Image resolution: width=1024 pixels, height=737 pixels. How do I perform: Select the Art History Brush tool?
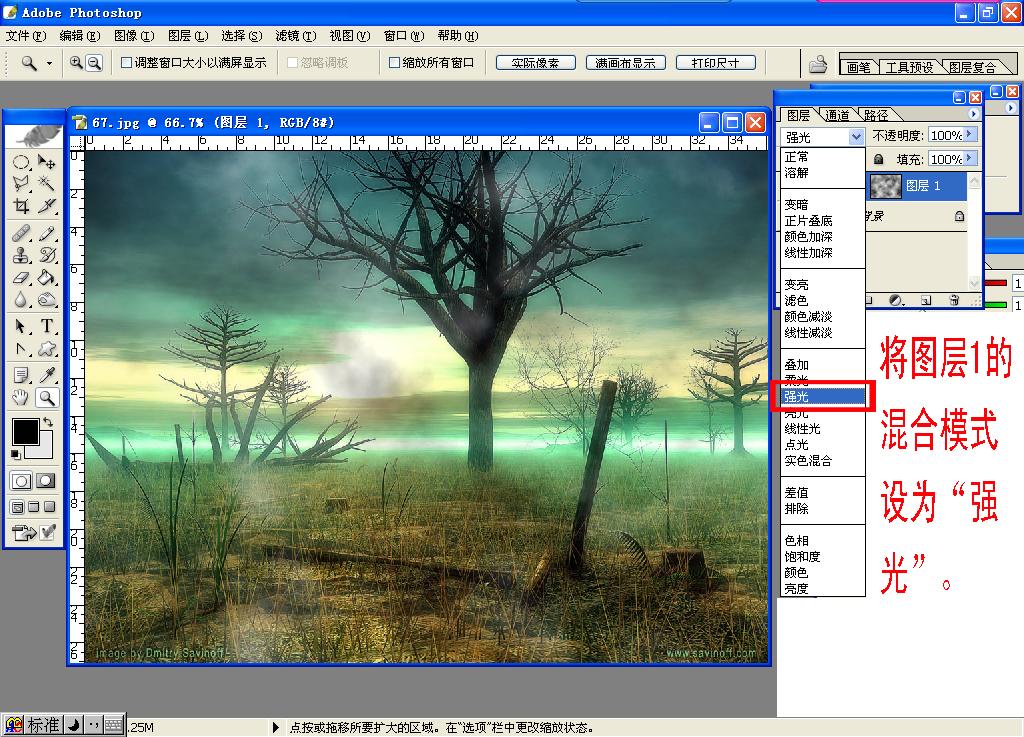pos(46,255)
